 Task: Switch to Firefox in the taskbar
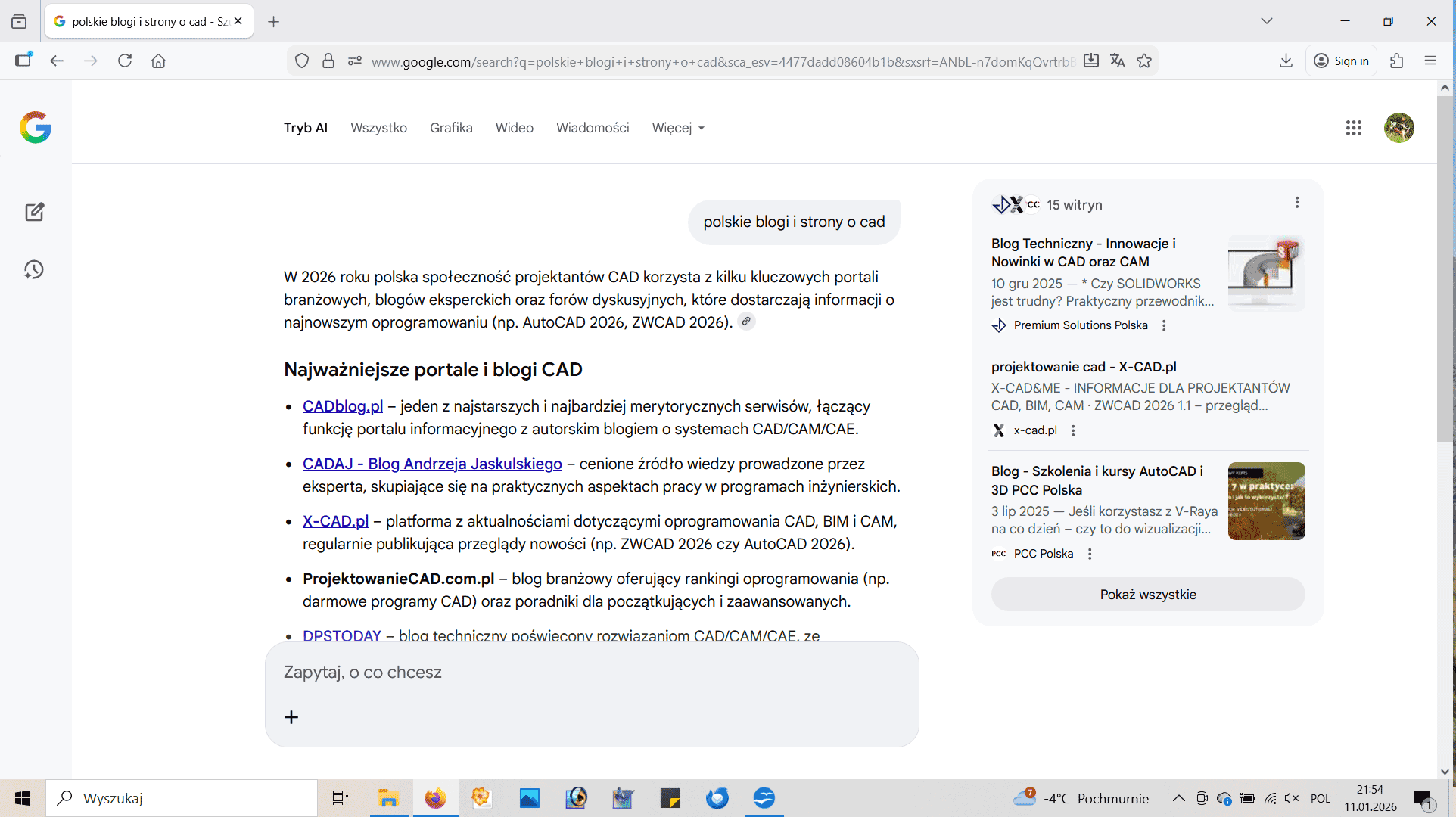[x=435, y=798]
